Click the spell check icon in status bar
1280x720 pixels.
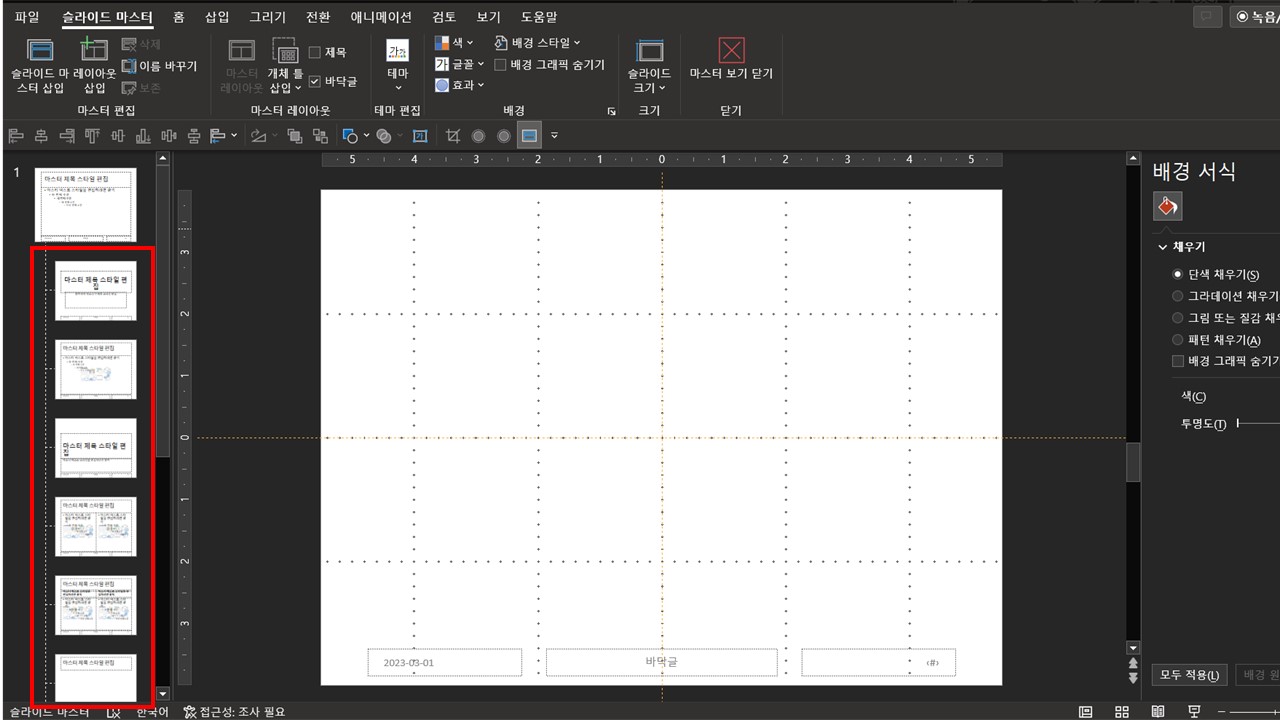click(x=113, y=712)
